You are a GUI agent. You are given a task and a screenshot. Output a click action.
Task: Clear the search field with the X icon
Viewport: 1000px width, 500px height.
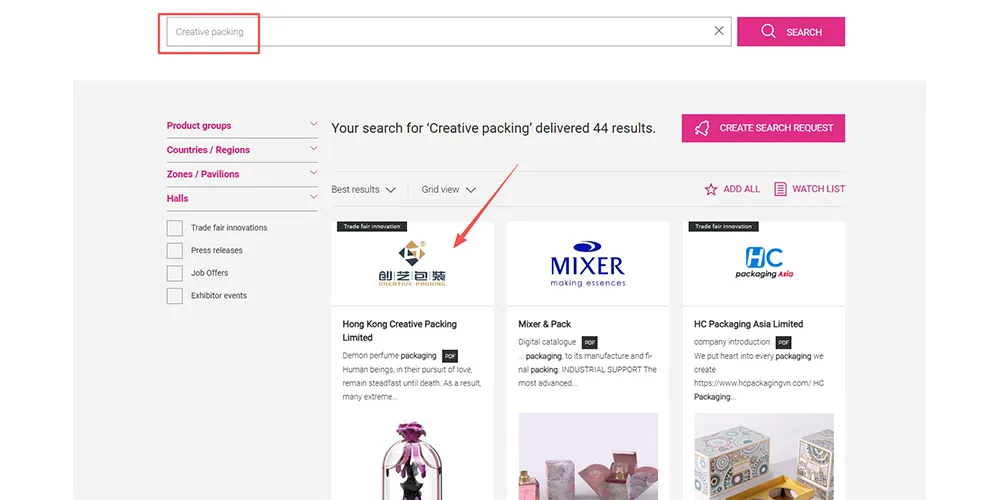pyautogui.click(x=718, y=31)
